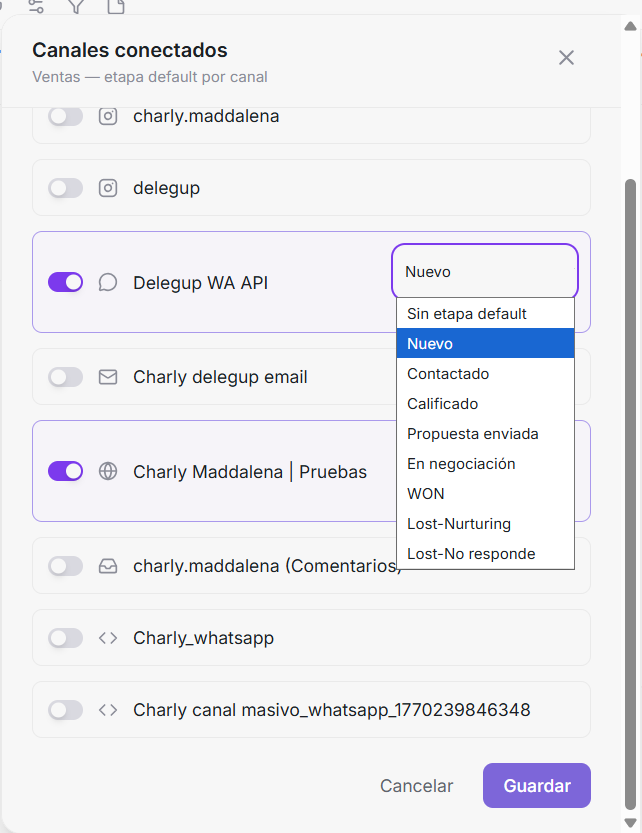Pick 'En negociación' stage option
The width and height of the screenshot is (642, 833).
pos(485,463)
